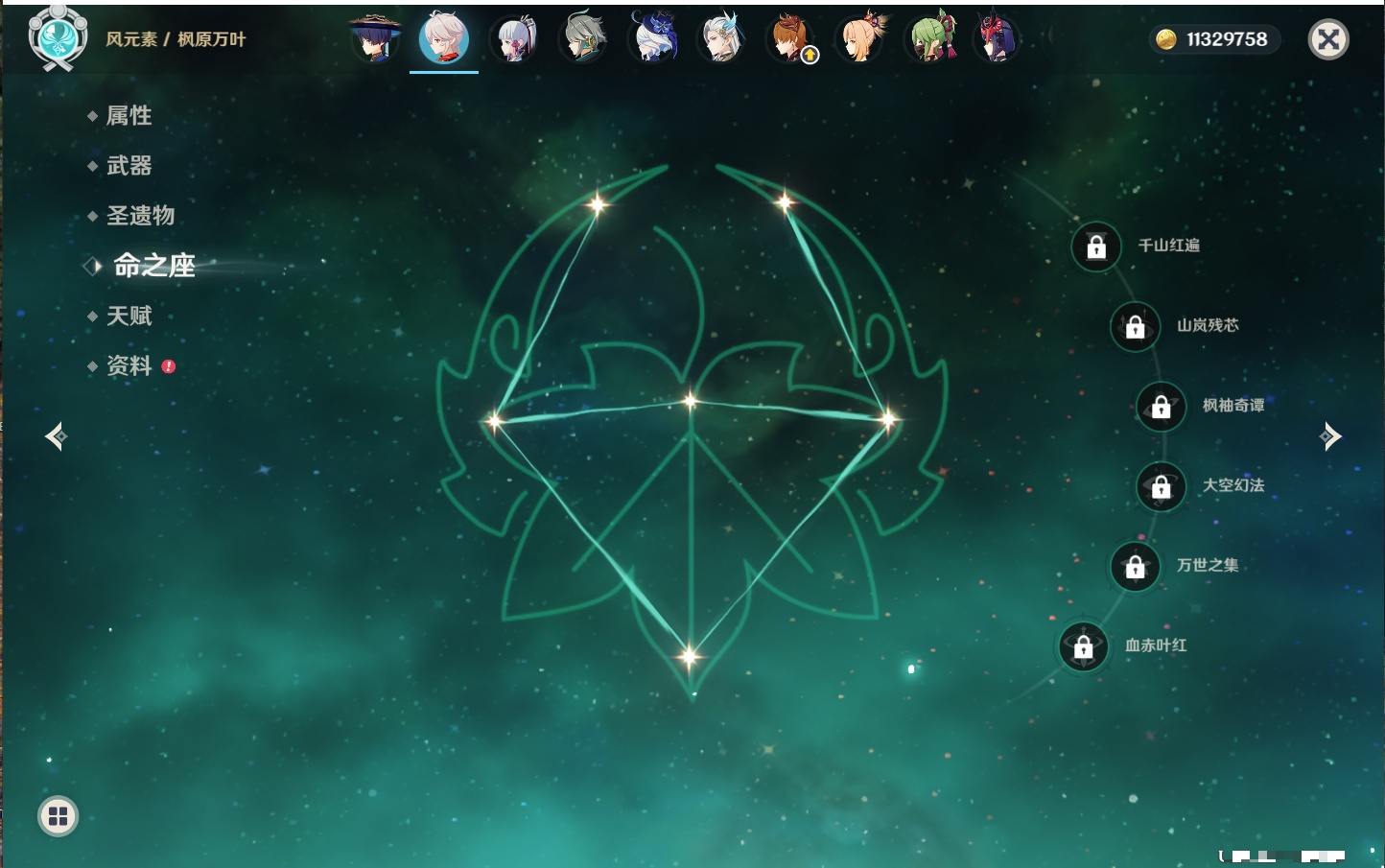Select the 命之座 constellation menu item

(153, 266)
